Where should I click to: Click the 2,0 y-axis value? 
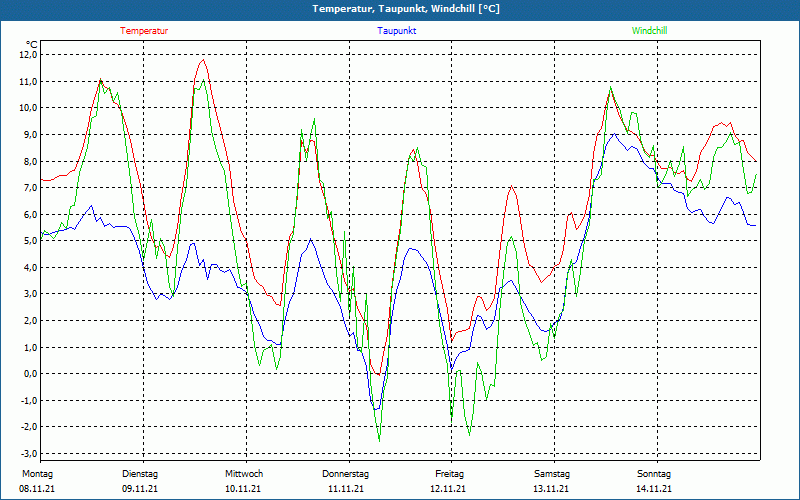pyautogui.click(x=31, y=320)
